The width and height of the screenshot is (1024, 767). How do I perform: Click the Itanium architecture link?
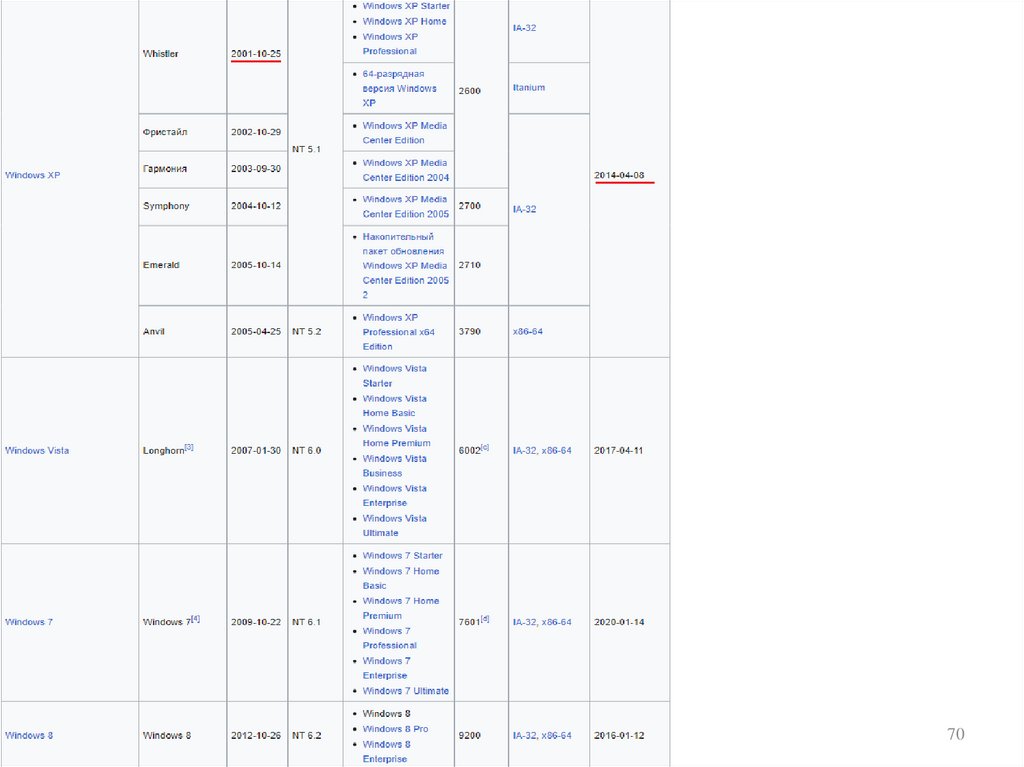(x=529, y=88)
